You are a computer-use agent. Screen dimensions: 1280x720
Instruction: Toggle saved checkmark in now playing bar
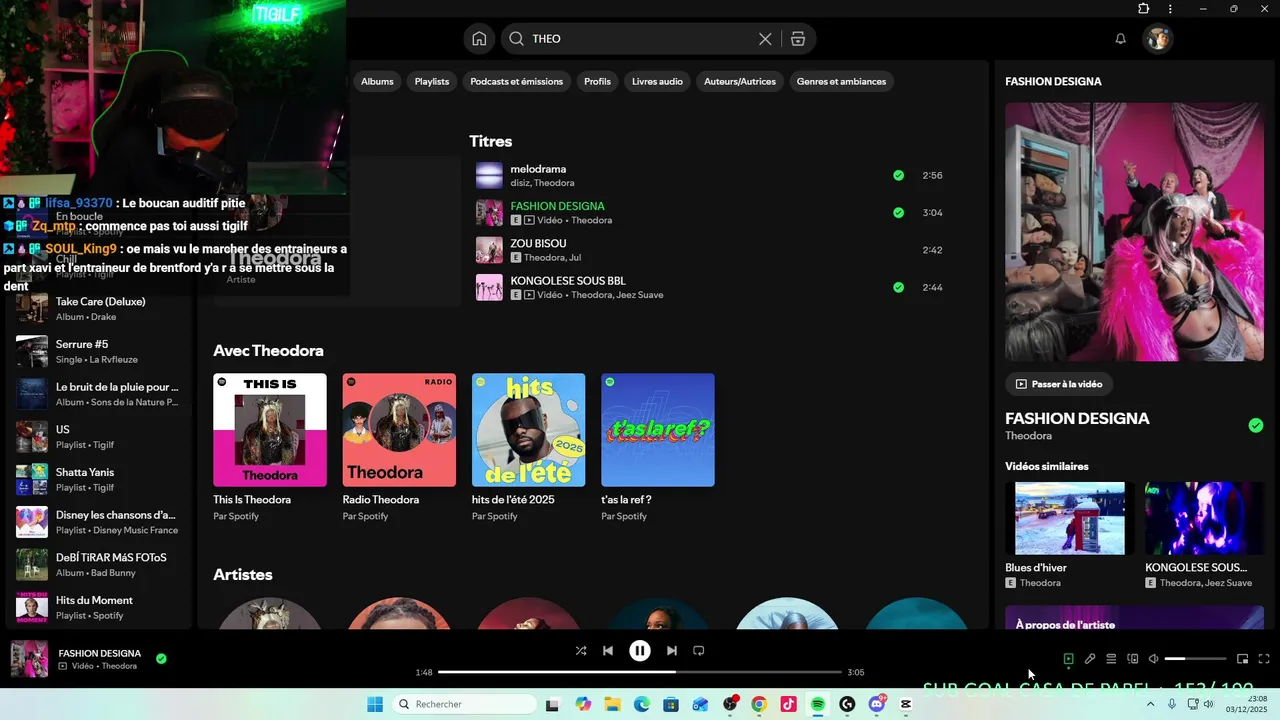tap(161, 659)
